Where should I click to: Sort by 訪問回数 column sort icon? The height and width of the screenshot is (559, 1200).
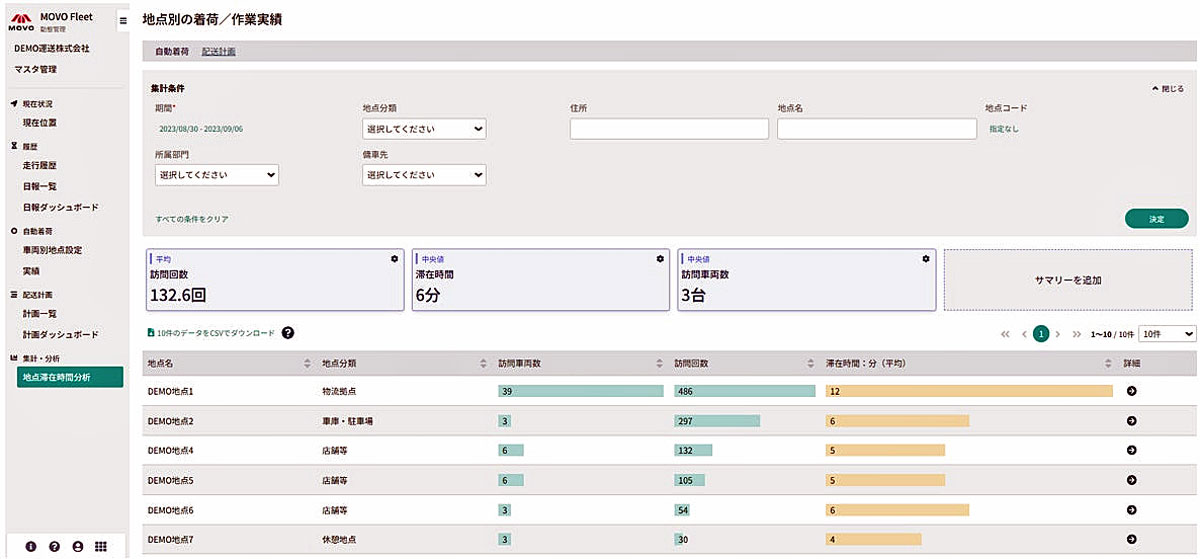coord(812,363)
